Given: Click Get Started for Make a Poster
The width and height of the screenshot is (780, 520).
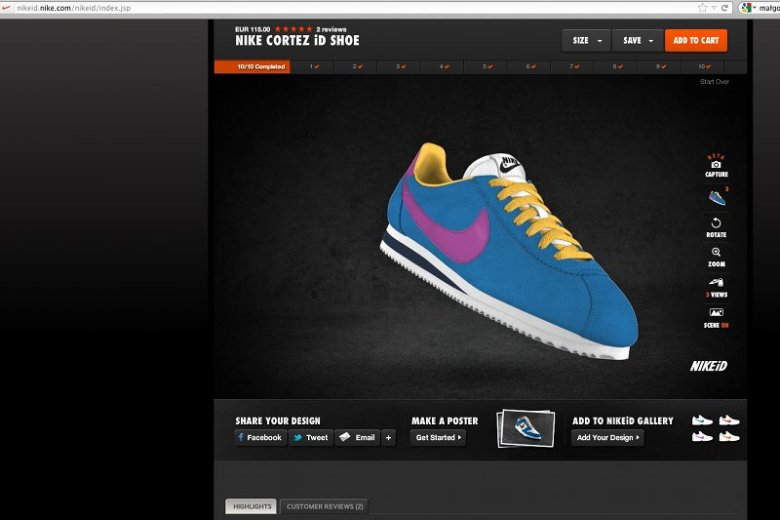Looking at the screenshot, I should click(x=438, y=437).
